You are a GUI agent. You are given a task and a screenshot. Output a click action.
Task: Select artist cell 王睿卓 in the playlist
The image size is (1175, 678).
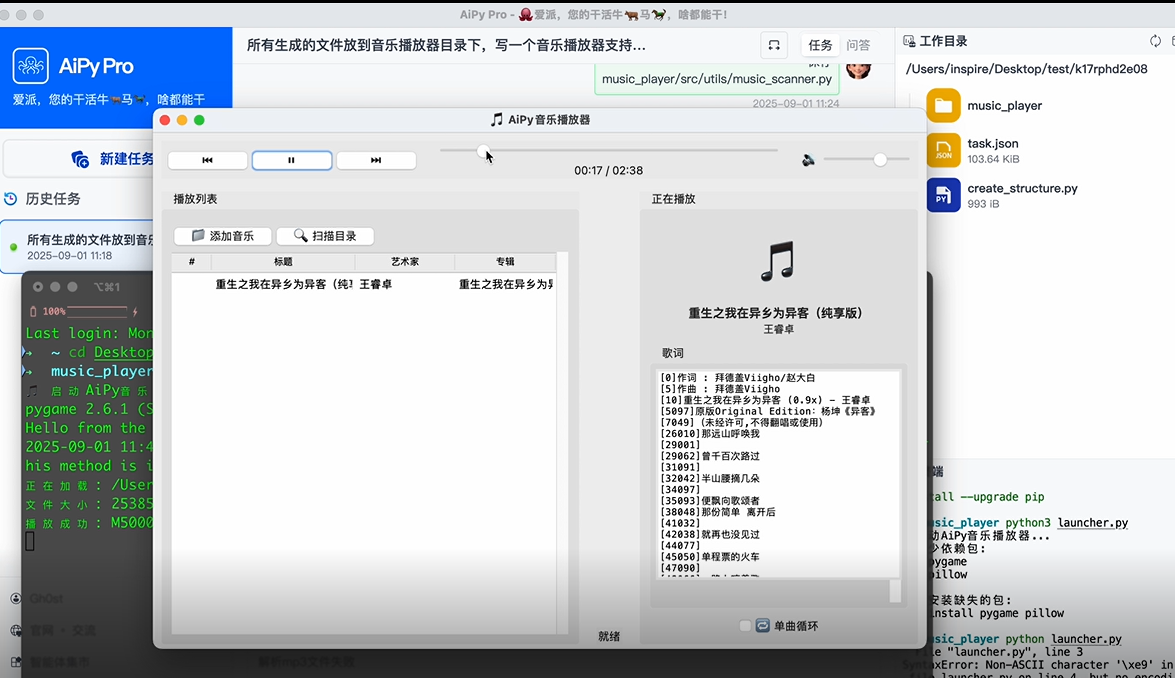[x=376, y=284]
